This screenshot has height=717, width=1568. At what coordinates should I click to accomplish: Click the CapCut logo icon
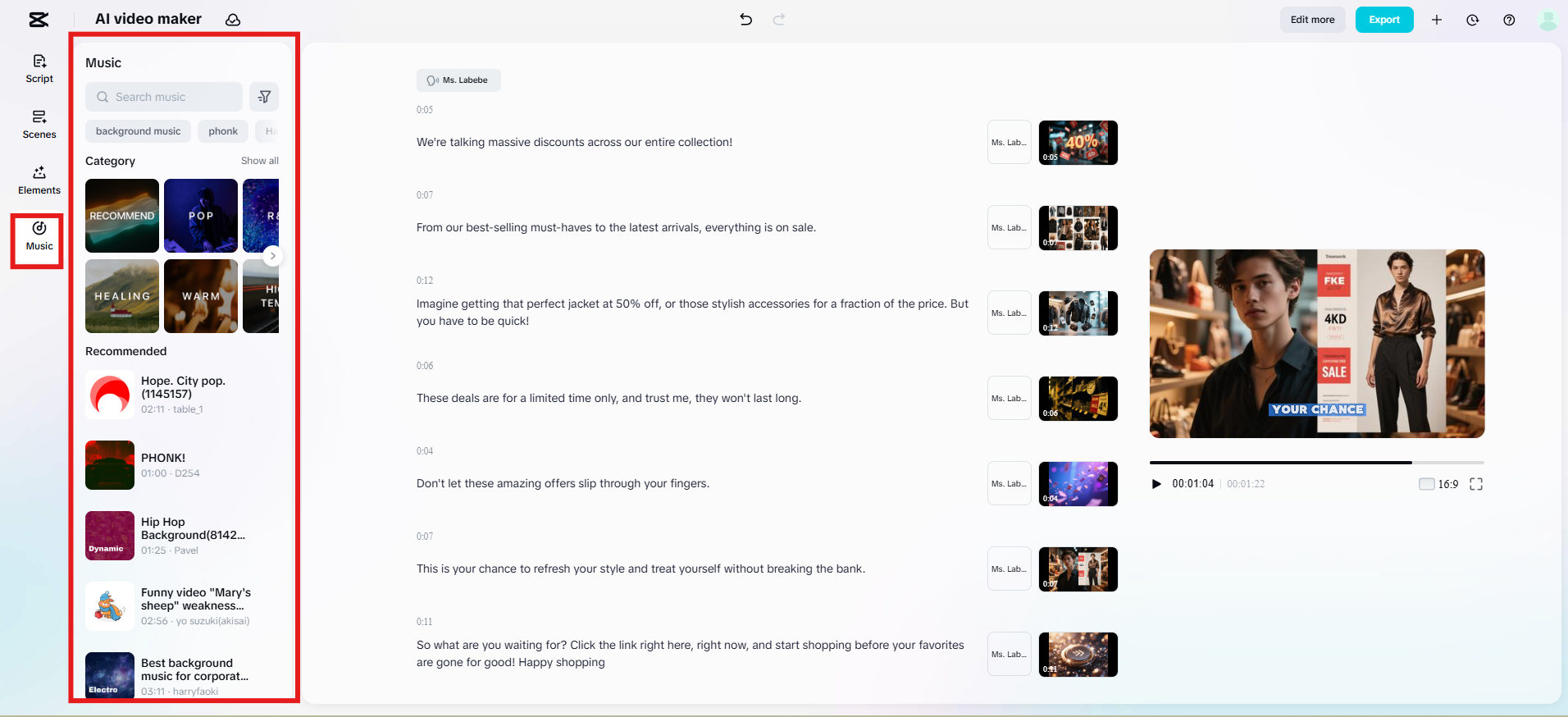(39, 20)
